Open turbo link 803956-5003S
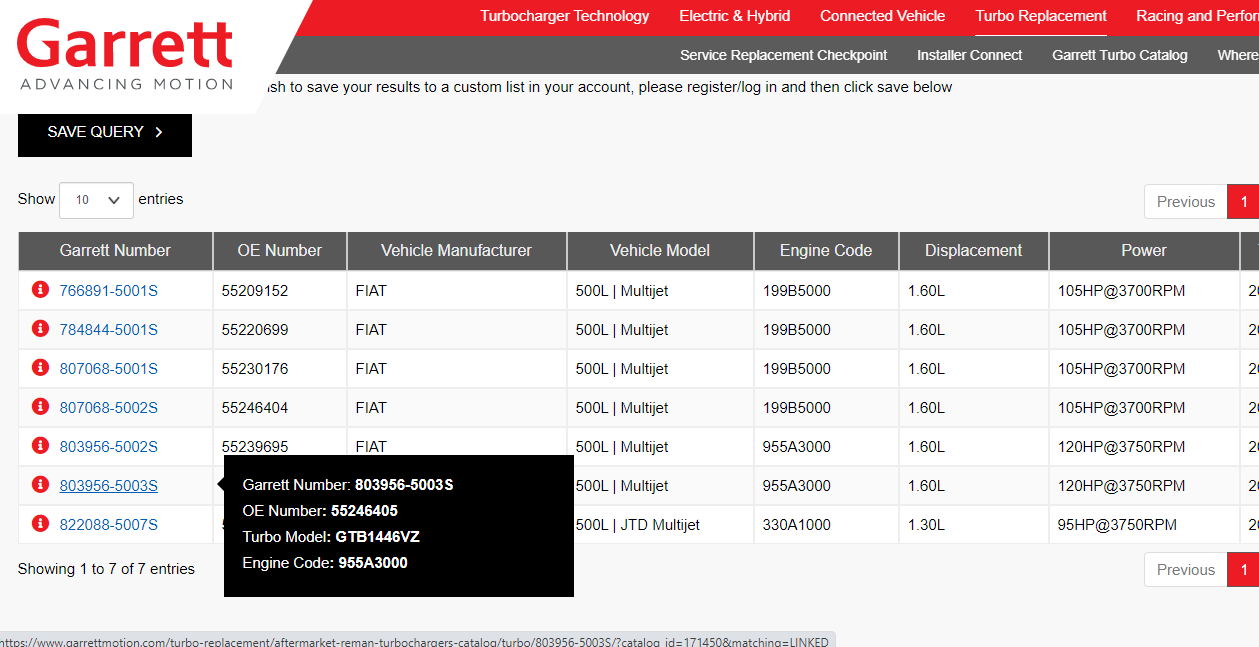The width and height of the screenshot is (1259, 647). click(x=109, y=486)
